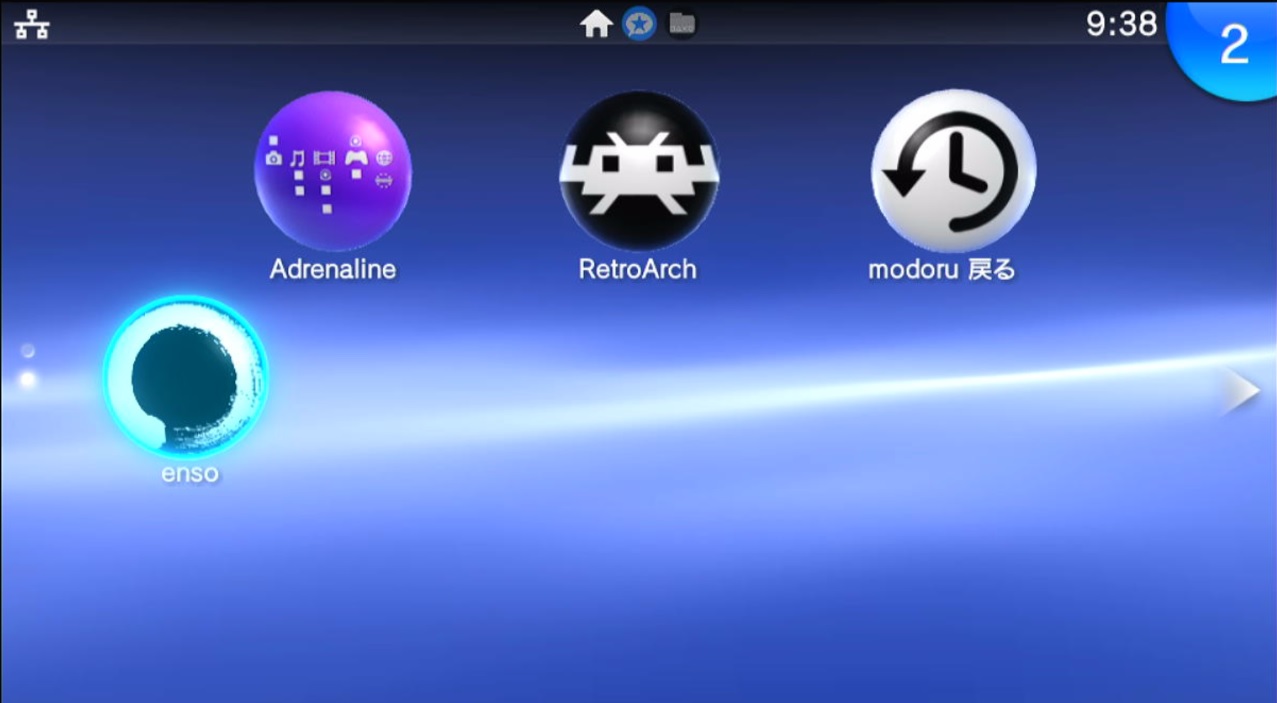Screen dimensions: 1277x703
Task: Open the modoru clock bubble
Action: tap(953, 170)
